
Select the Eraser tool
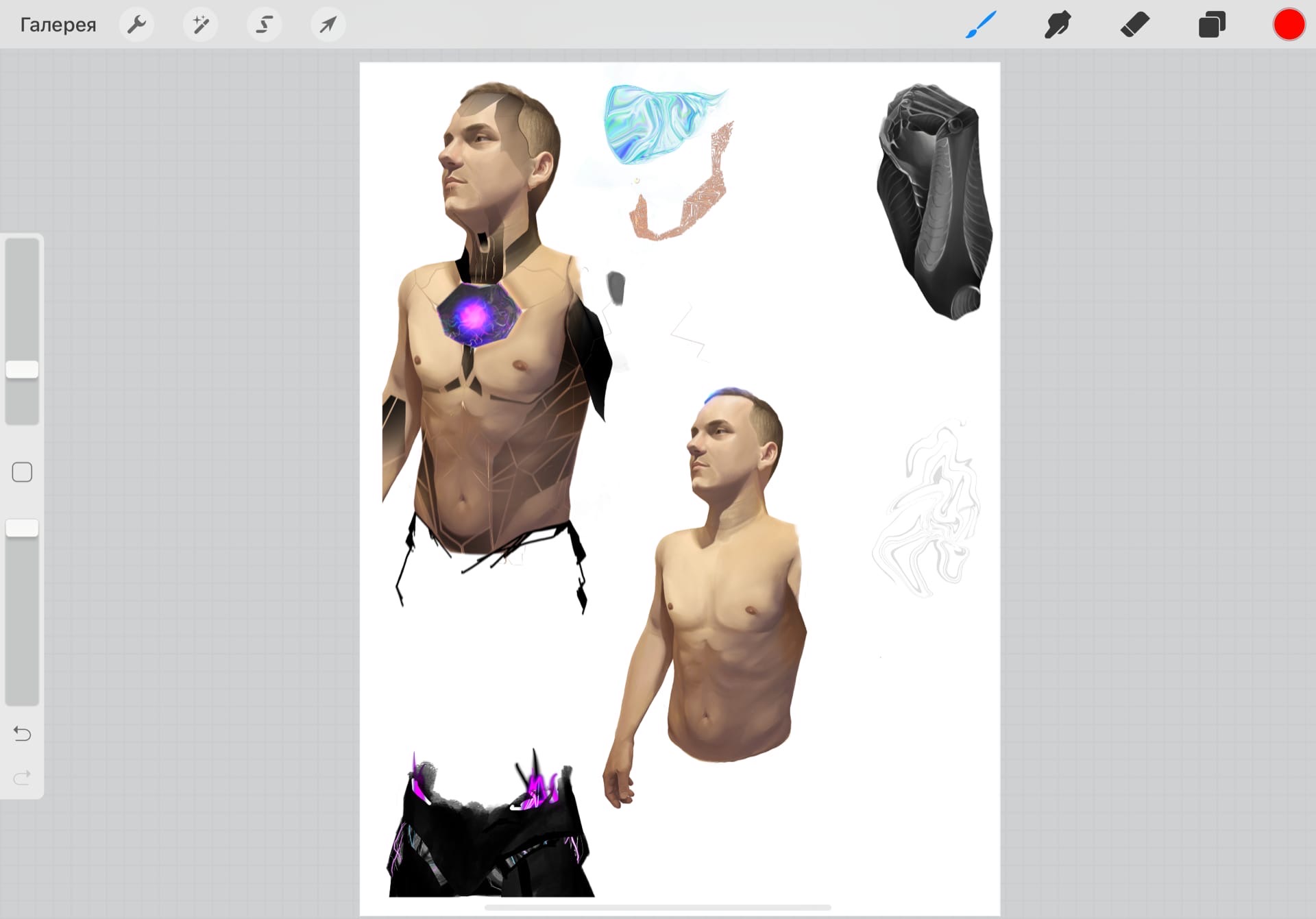tap(1134, 25)
